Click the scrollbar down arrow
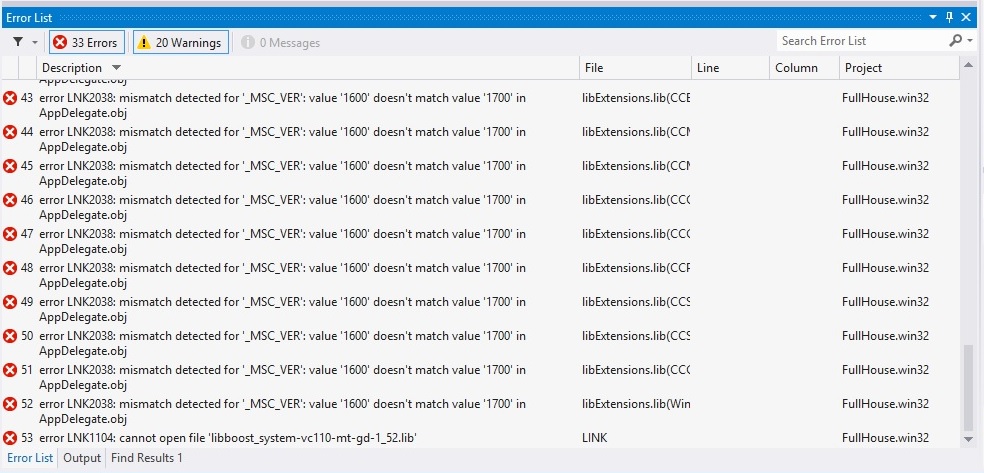The image size is (984, 473). click(967, 438)
